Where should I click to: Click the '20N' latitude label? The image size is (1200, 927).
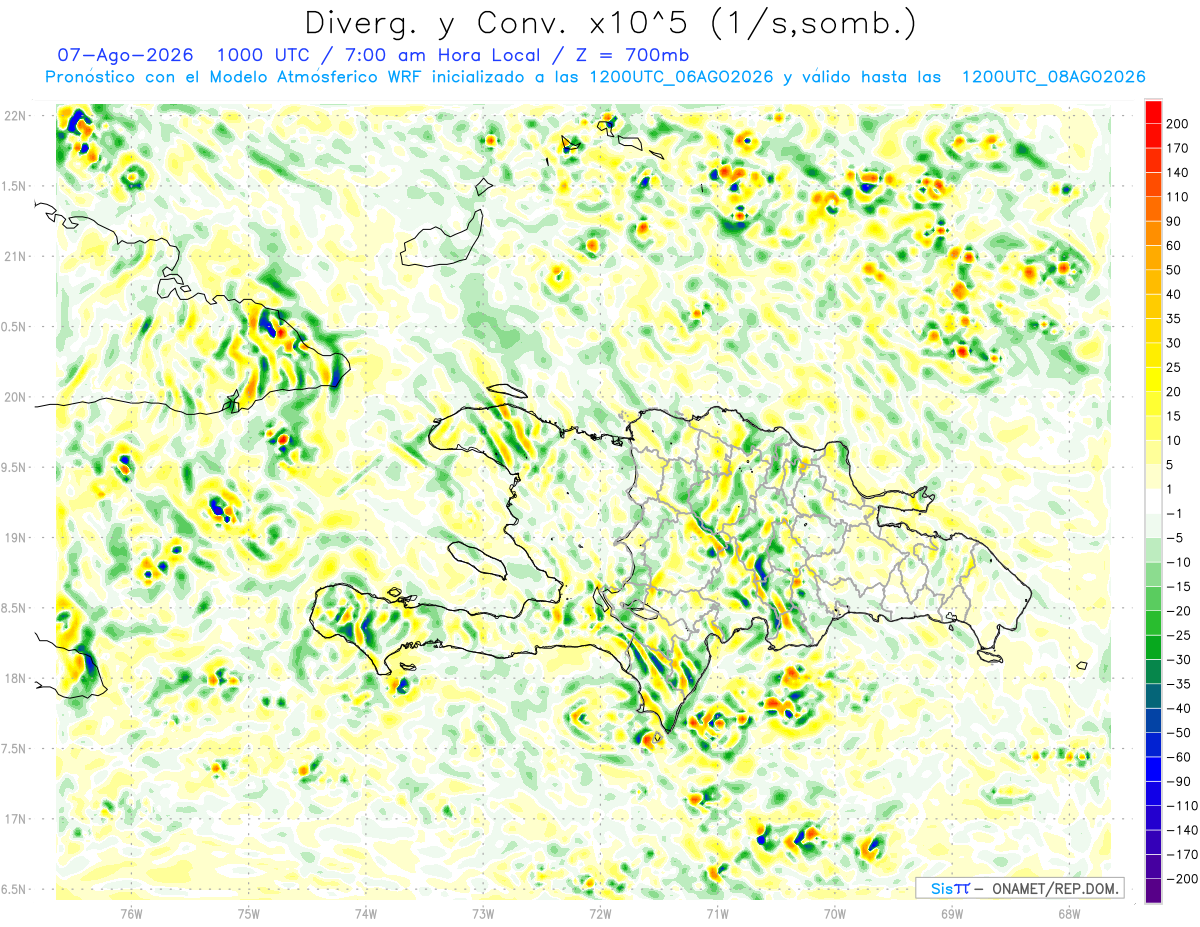pyautogui.click(x=15, y=397)
